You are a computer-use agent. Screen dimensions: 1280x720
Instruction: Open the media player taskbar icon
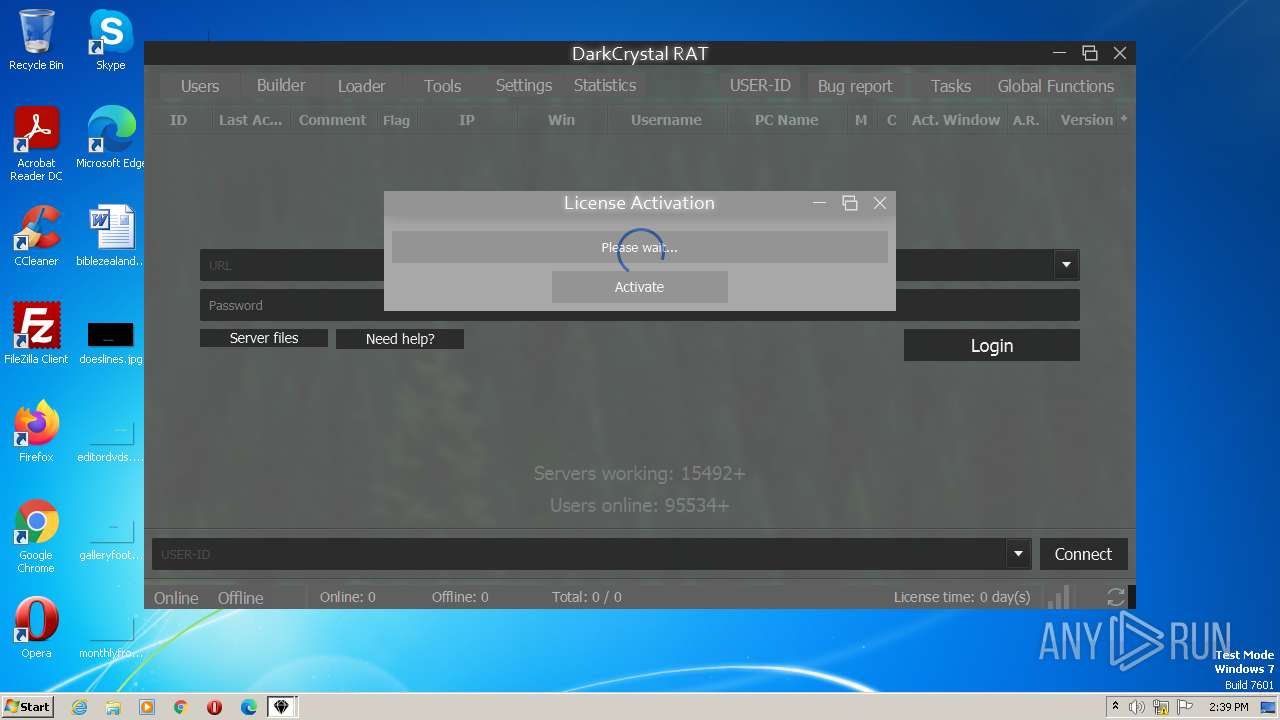(x=147, y=707)
